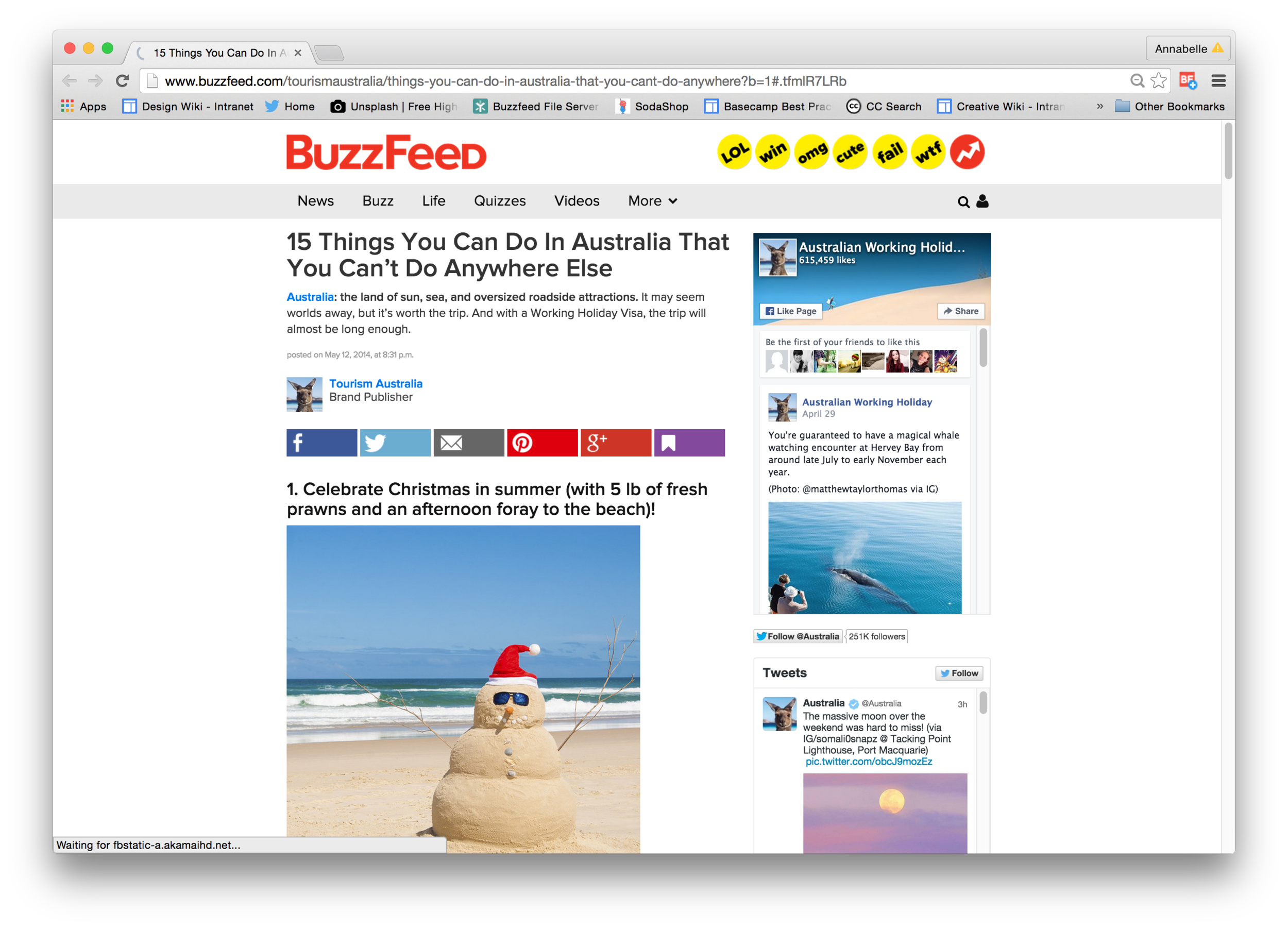Screen dimensions: 1288x929
Task: Star this page in the address bar
Action: 1158,80
